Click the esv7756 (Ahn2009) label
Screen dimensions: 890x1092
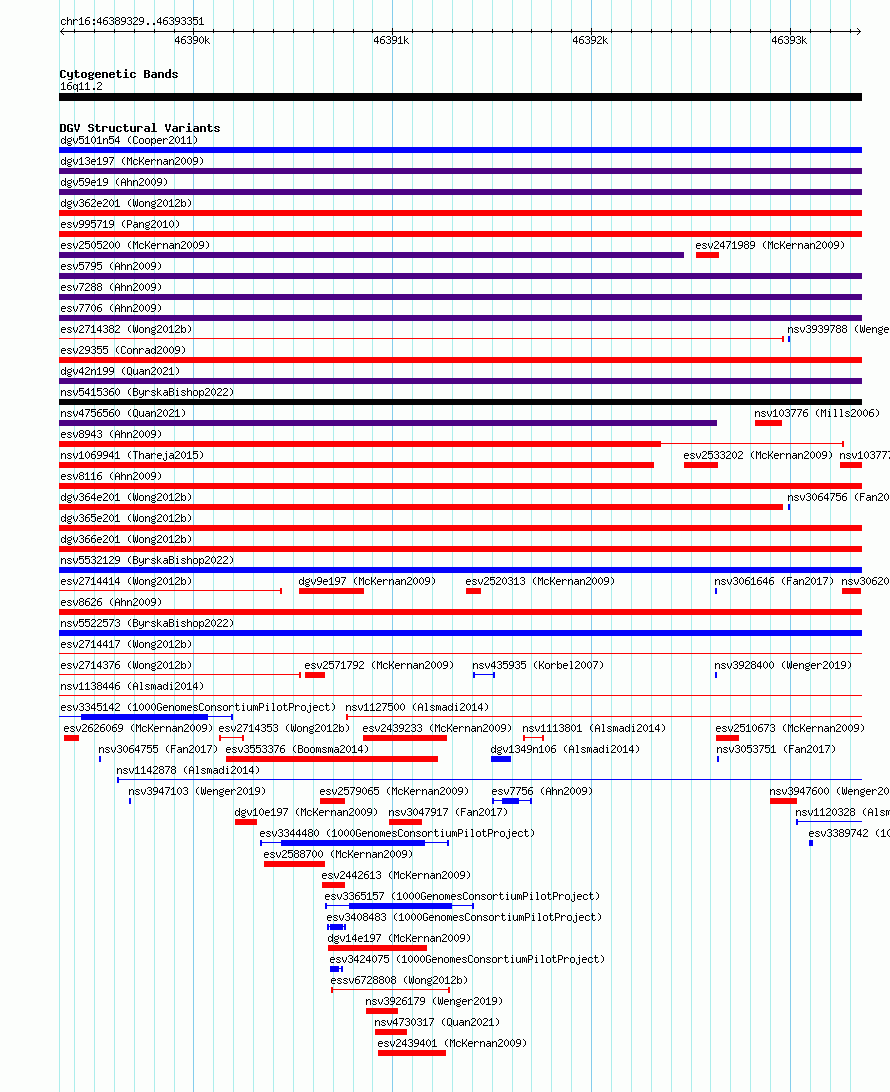(x=542, y=791)
